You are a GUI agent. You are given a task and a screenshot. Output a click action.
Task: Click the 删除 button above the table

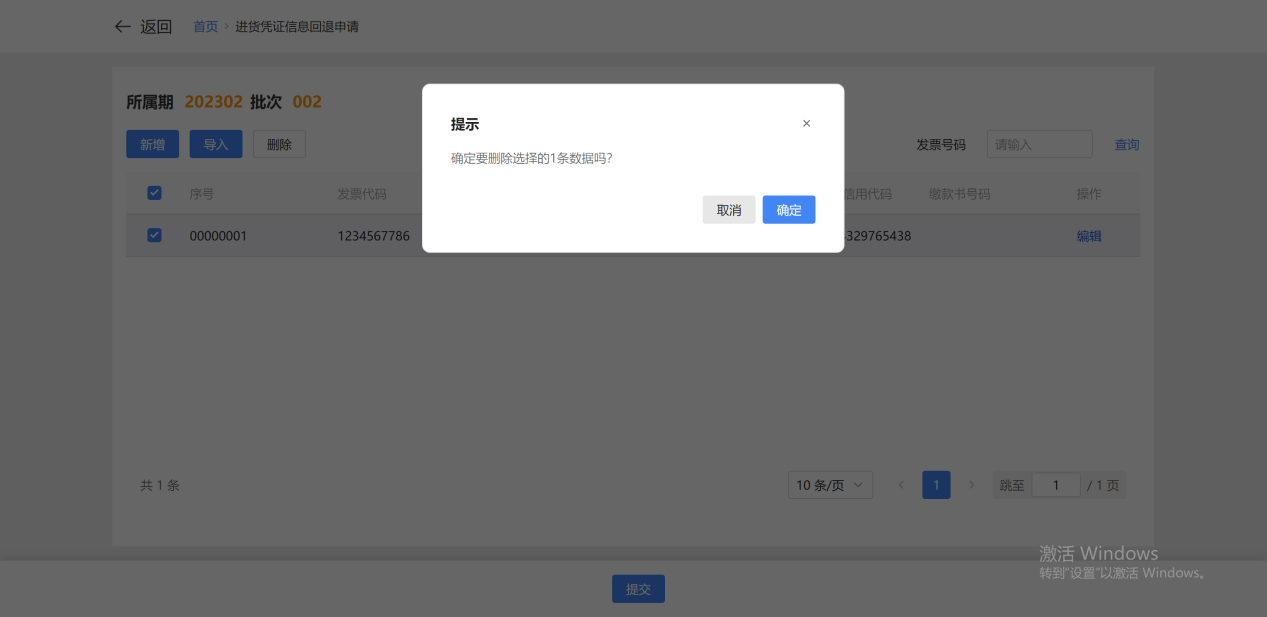click(279, 144)
